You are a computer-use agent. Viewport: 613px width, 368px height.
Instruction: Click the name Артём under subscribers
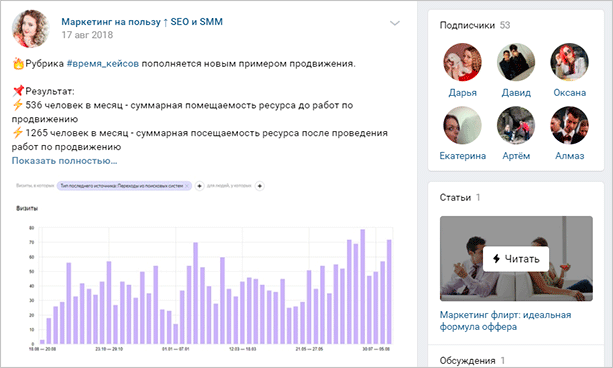[516, 156]
